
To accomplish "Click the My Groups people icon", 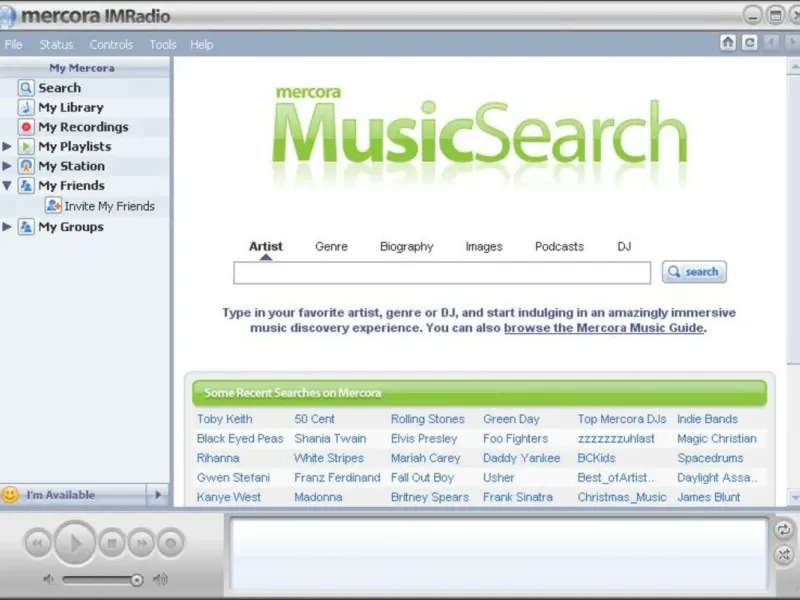I will (26, 227).
